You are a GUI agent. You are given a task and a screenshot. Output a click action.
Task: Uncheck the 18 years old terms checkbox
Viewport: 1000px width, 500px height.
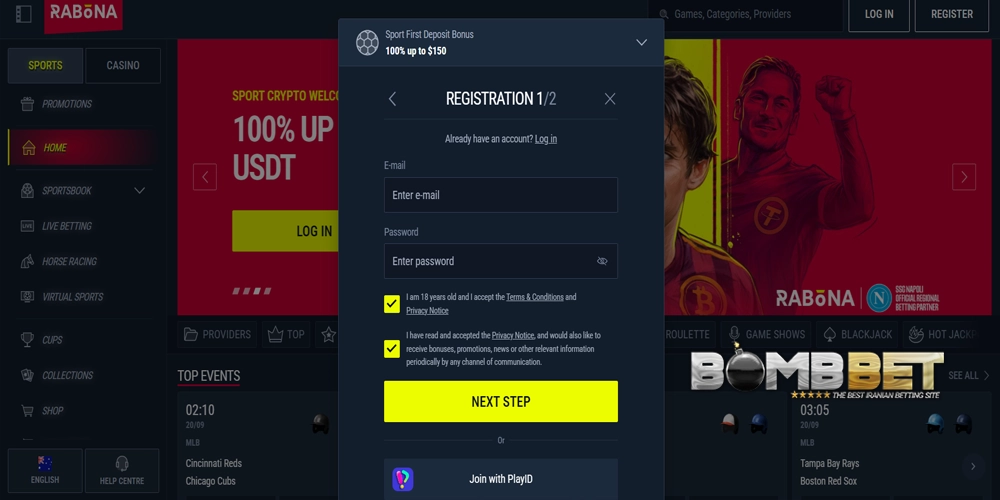(392, 304)
